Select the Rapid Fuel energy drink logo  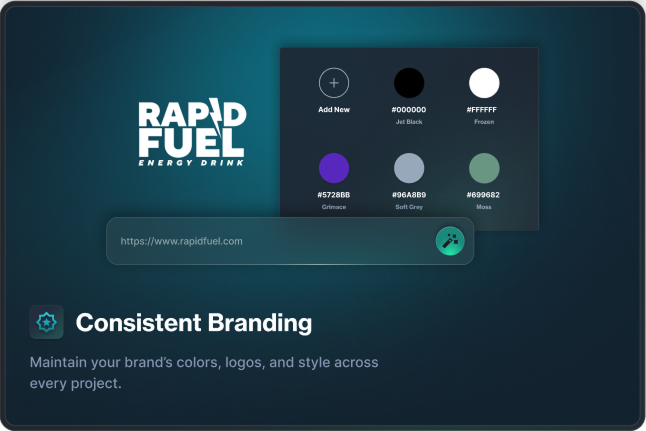[191, 132]
